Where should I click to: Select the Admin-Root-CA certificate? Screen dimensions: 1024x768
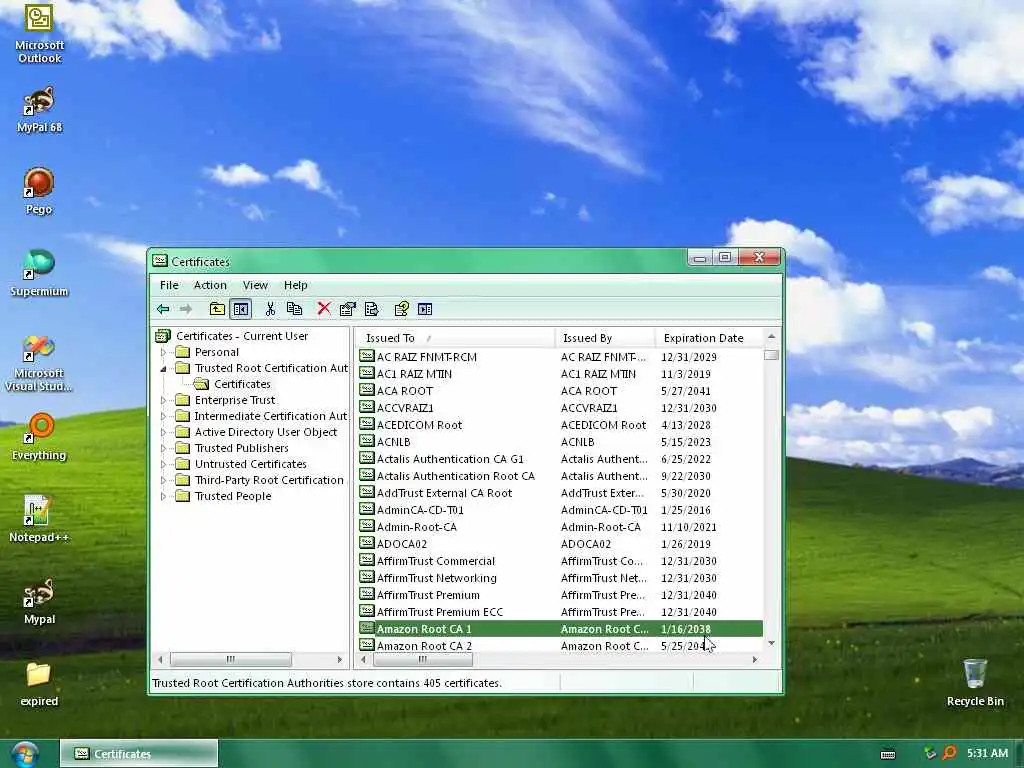560,526
